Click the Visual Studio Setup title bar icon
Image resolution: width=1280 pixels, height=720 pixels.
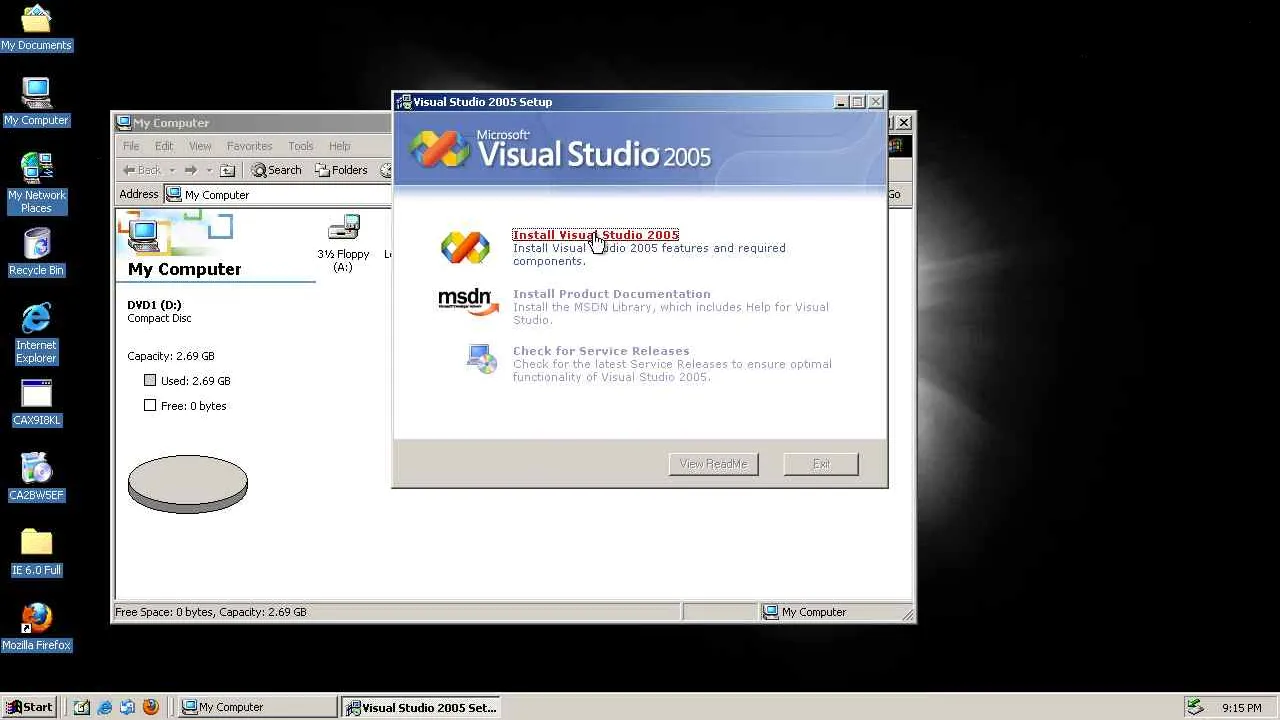pyautogui.click(x=403, y=102)
